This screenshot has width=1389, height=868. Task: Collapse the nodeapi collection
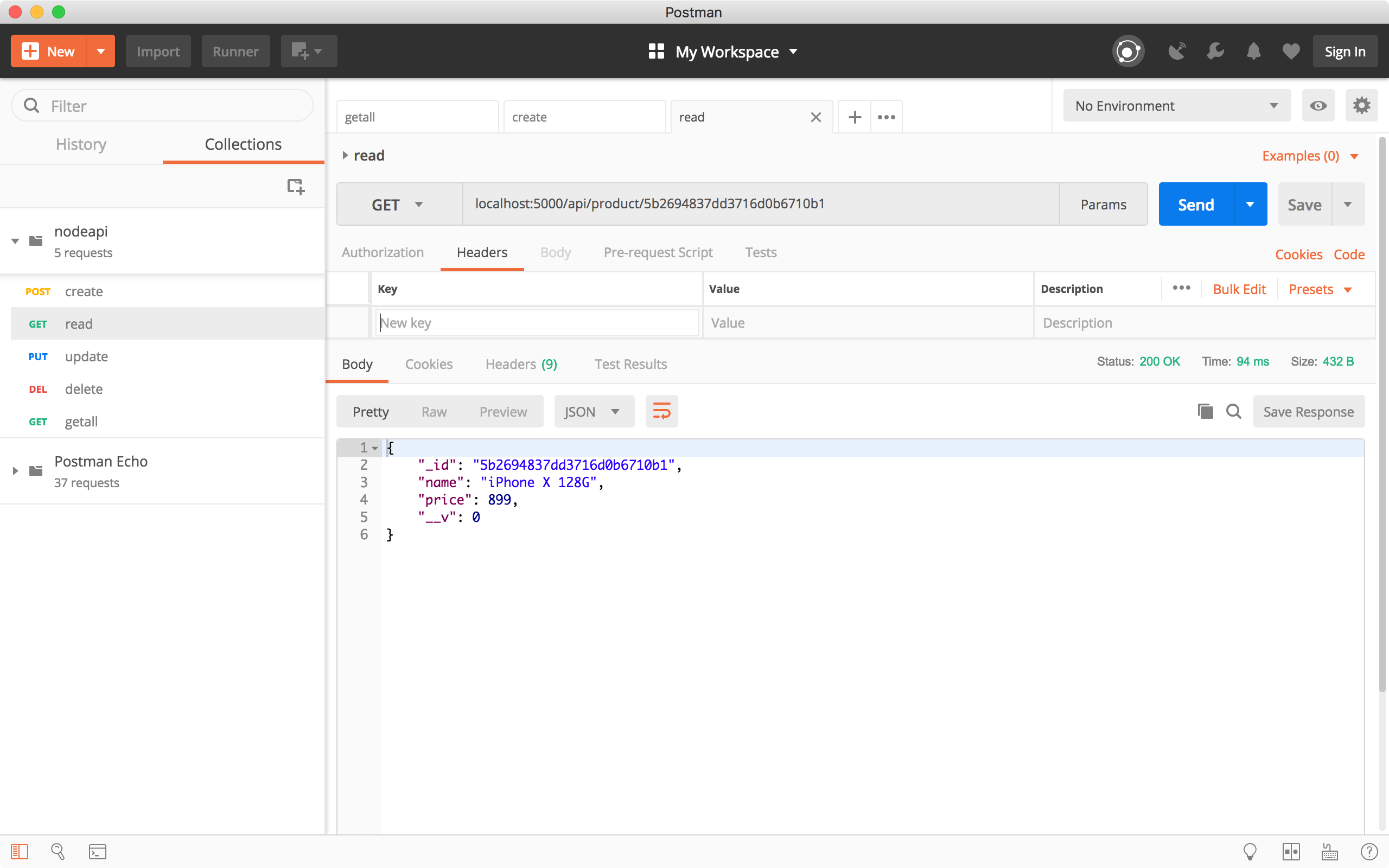click(x=16, y=241)
